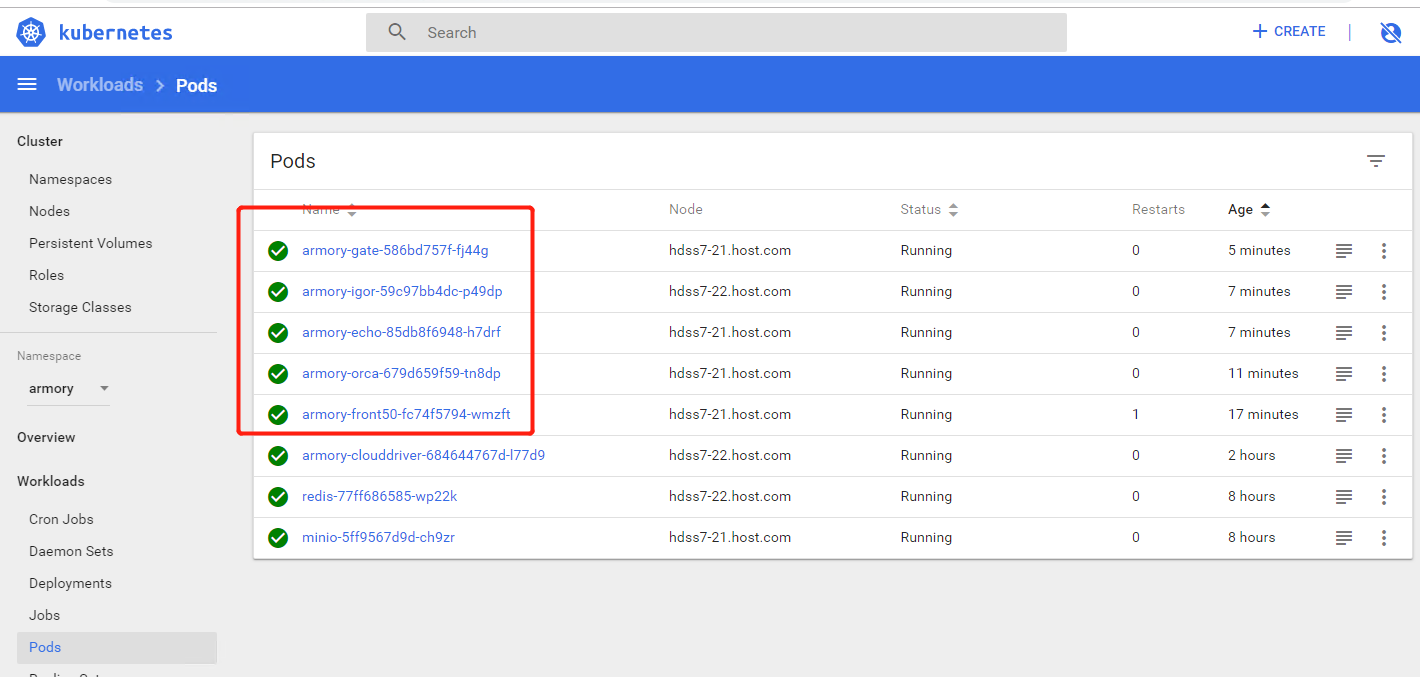This screenshot has height=677, width=1420.
Task: Click into the Search field
Action: tap(715, 32)
